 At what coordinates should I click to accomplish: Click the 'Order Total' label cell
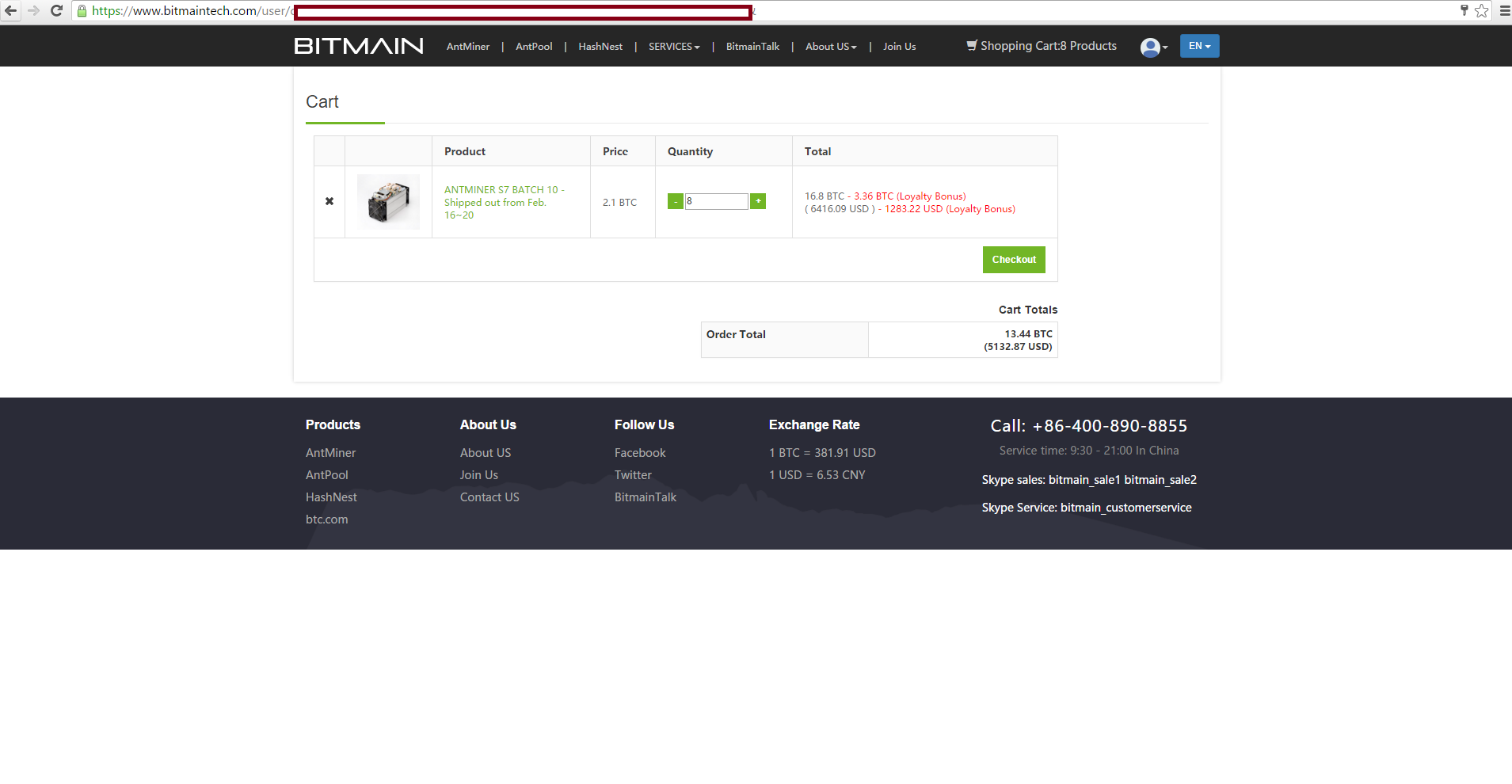pos(784,340)
